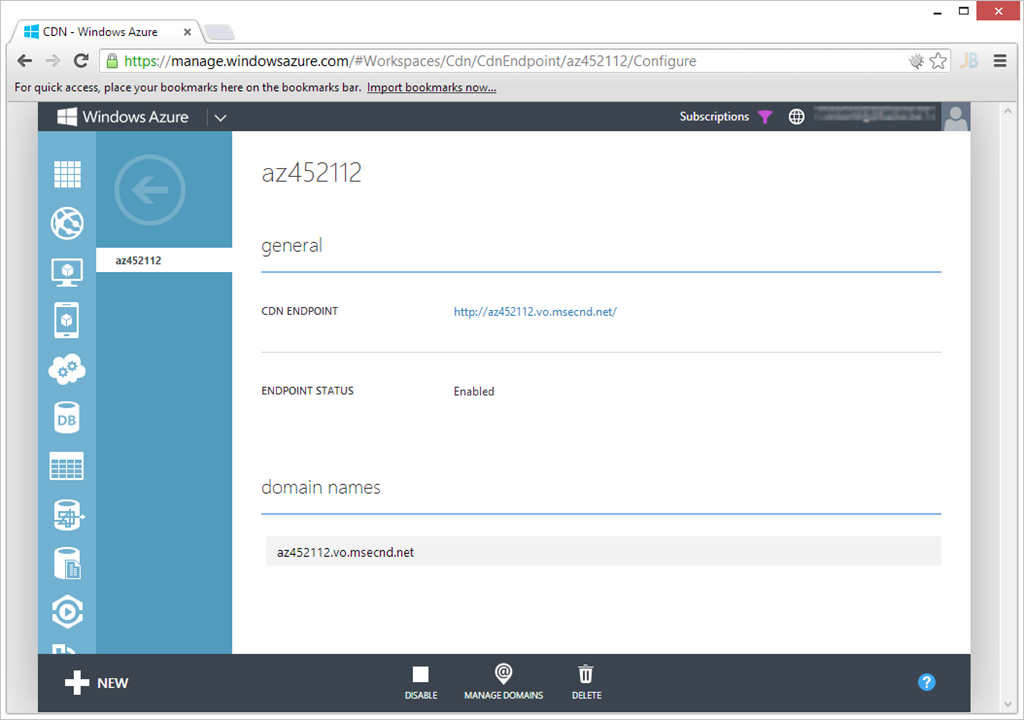Select Cloud Services gears icon

tap(67, 369)
